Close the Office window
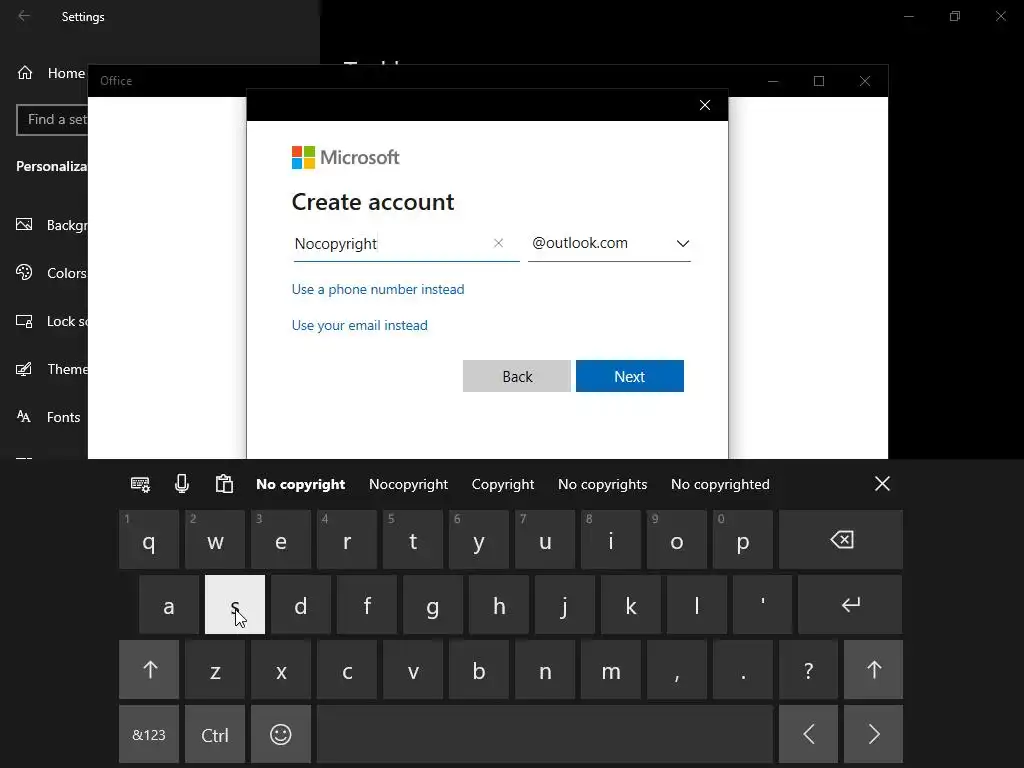This screenshot has width=1024, height=768. [865, 81]
